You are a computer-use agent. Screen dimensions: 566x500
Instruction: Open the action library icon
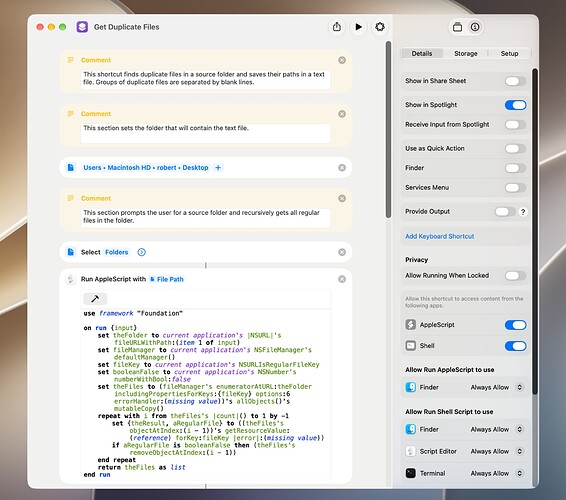[x=457, y=27]
